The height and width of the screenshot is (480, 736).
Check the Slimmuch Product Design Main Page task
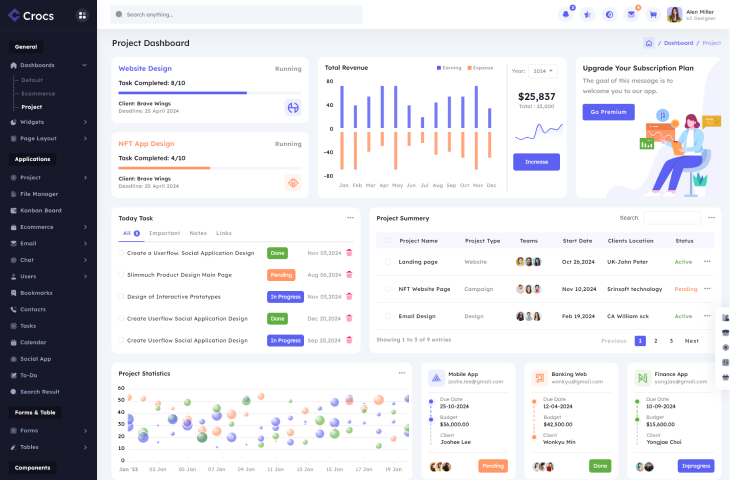point(122,274)
